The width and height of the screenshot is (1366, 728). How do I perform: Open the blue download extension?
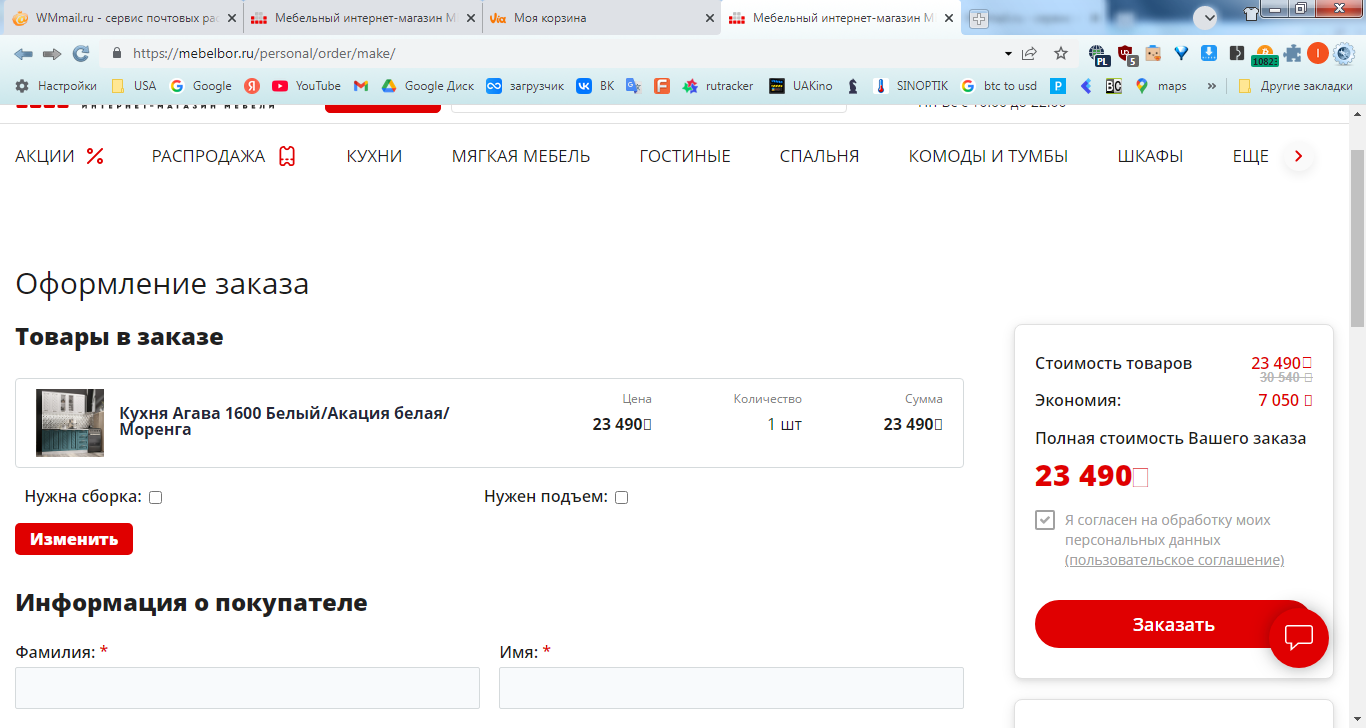click(1208, 53)
